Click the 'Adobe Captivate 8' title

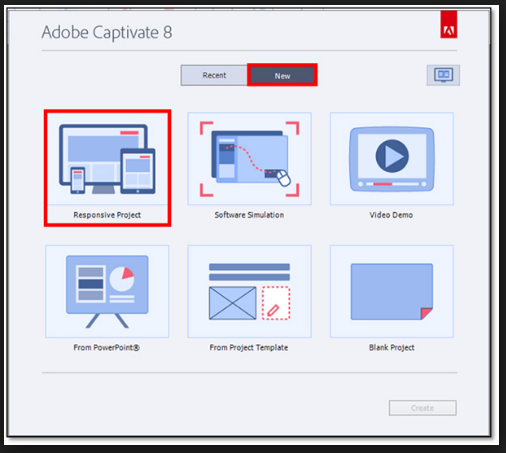point(107,32)
